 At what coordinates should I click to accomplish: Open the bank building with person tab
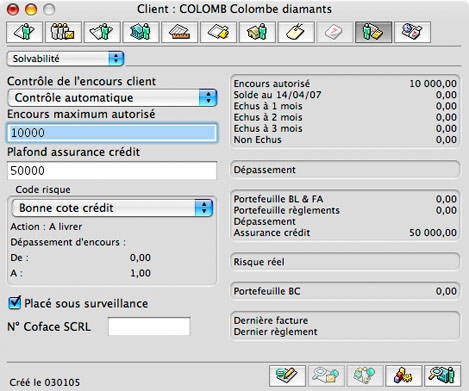141,32
